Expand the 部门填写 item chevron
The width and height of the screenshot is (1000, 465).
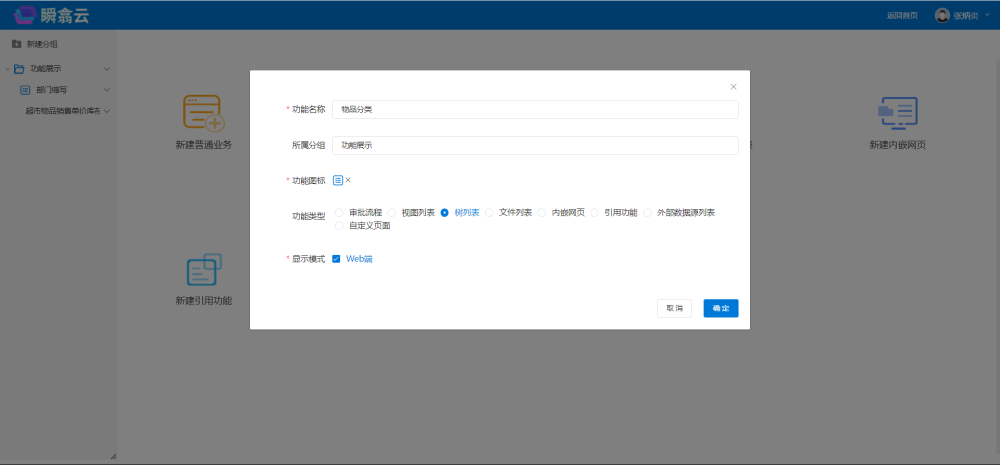pos(107,90)
